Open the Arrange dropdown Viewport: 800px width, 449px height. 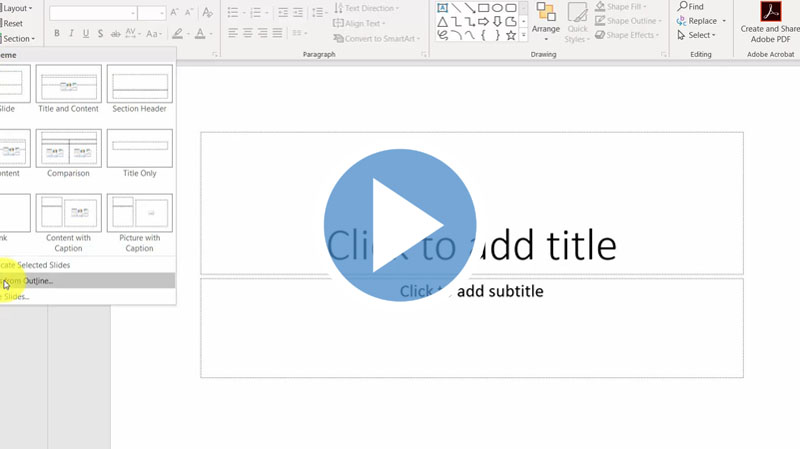(x=546, y=22)
